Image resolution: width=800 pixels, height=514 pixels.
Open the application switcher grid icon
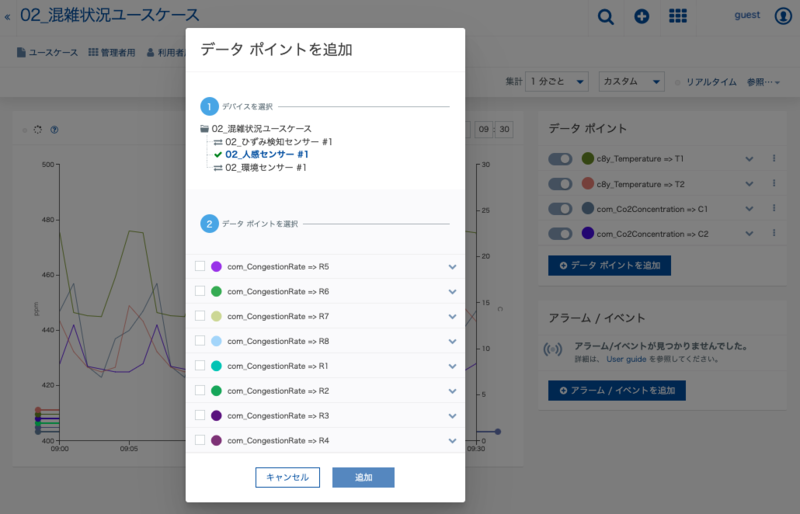tap(678, 16)
